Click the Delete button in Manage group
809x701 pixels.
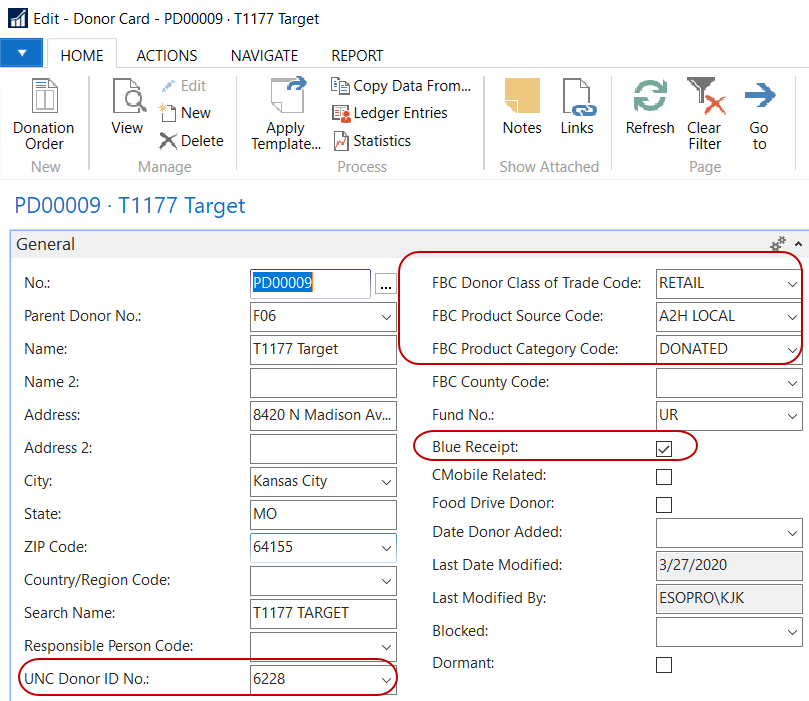click(192, 141)
